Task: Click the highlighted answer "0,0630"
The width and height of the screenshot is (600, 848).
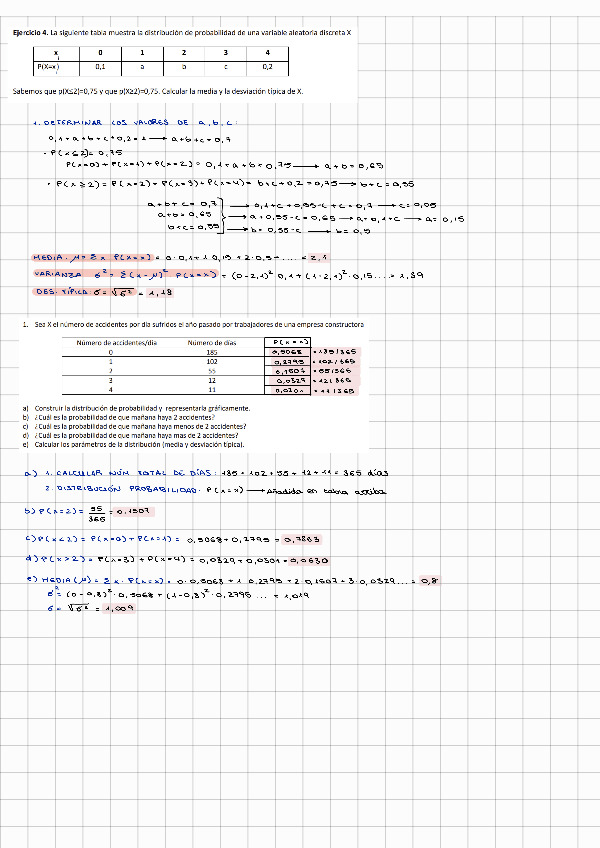Action: click(309, 561)
